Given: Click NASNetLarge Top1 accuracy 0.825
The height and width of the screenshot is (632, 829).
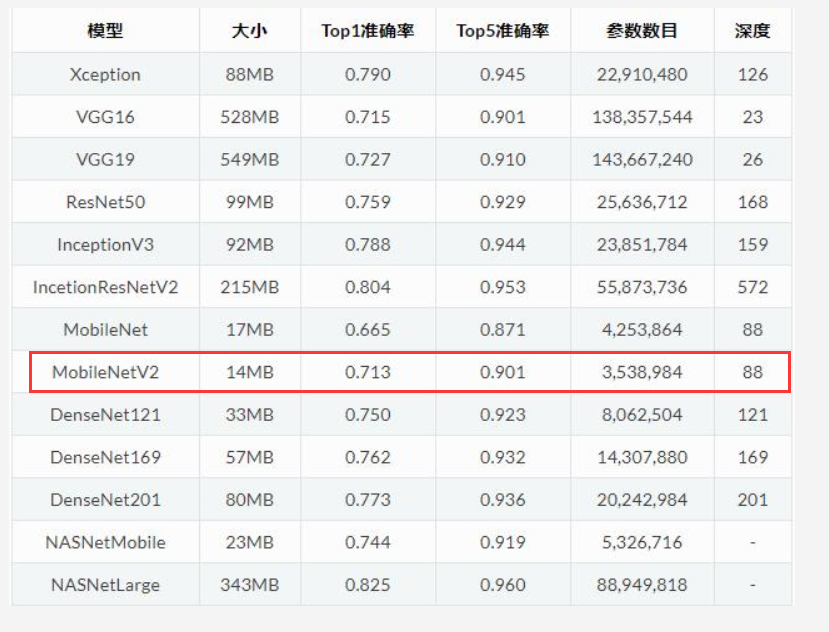Looking at the screenshot, I should pyautogui.click(x=367, y=585).
